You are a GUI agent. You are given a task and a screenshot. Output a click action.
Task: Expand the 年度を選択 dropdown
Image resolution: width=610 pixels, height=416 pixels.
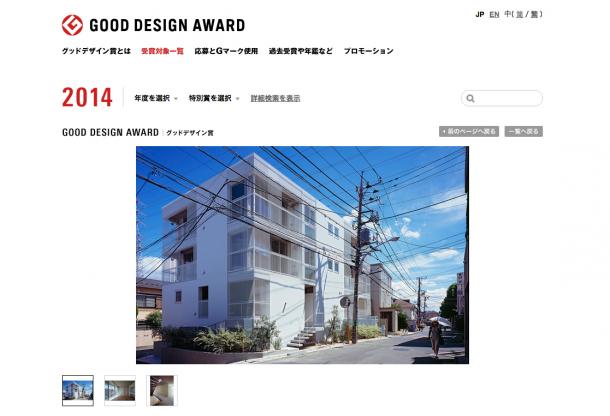(156, 98)
